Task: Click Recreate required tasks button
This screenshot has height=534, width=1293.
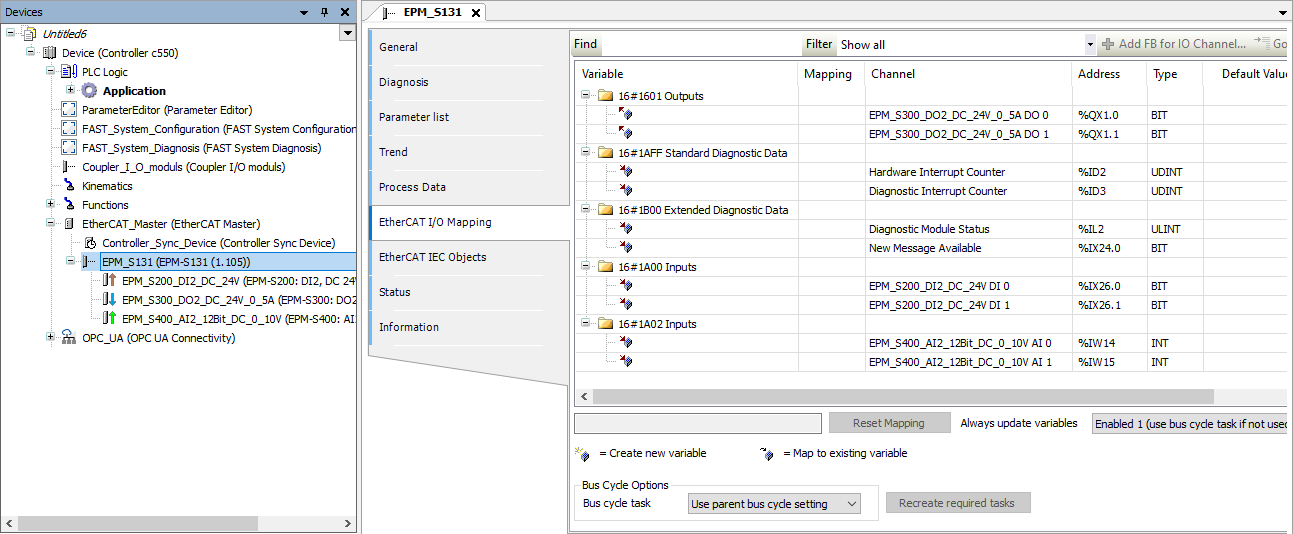Action: click(x=958, y=503)
